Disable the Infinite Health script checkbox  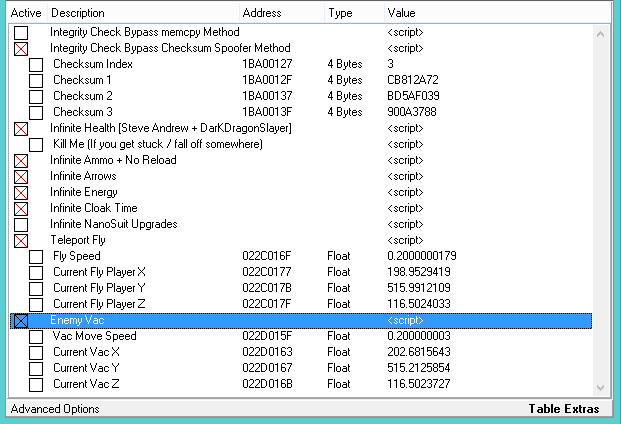[21, 129]
